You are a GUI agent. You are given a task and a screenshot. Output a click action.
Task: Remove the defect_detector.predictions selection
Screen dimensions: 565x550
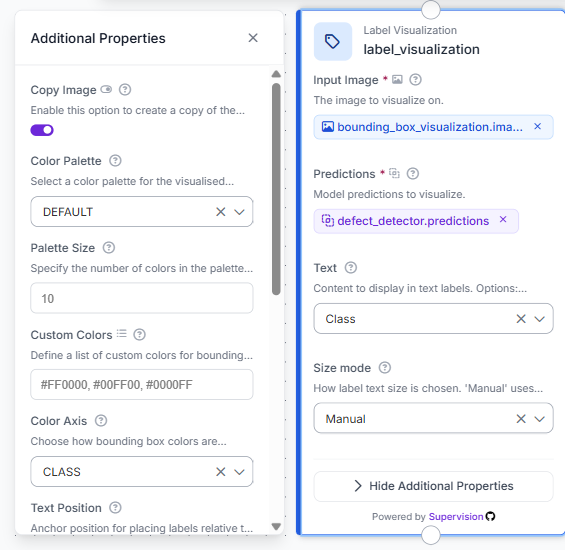click(x=503, y=219)
